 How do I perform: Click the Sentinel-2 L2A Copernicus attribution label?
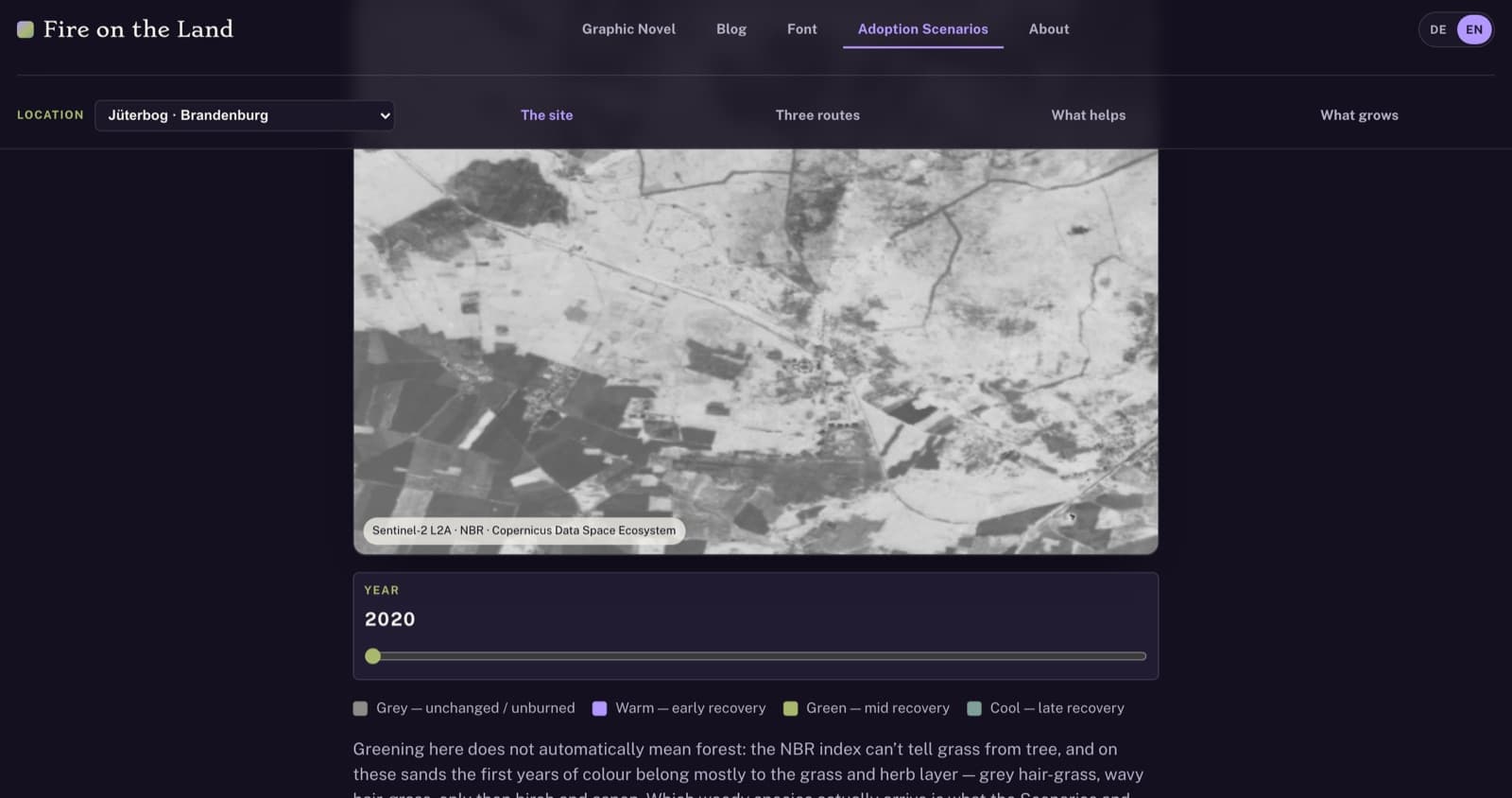click(524, 530)
